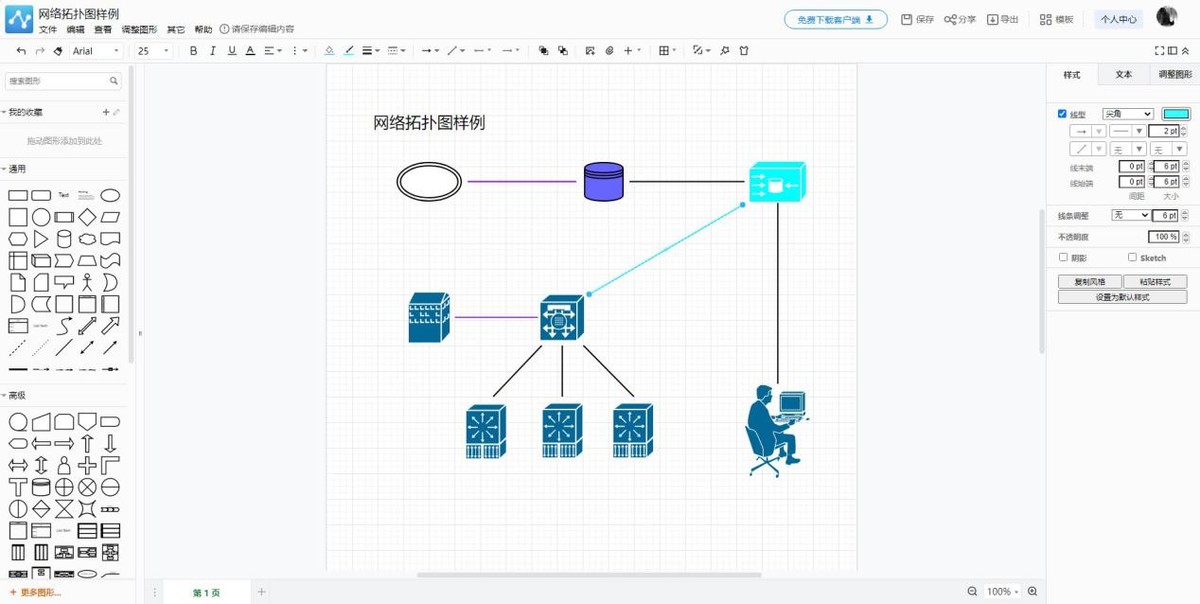This screenshot has height=604, width=1200.
Task: Click the 保存 save icon
Action: (917, 19)
